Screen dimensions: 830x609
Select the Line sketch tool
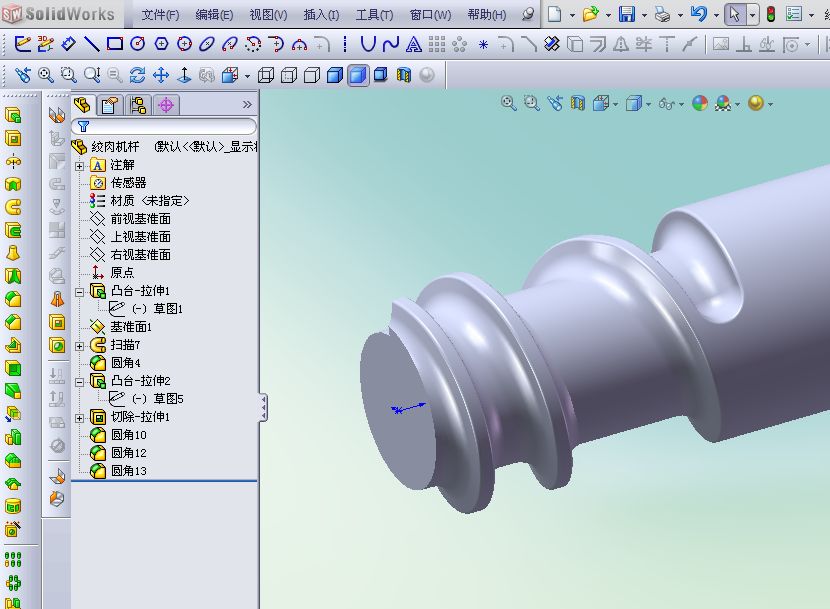tap(91, 44)
